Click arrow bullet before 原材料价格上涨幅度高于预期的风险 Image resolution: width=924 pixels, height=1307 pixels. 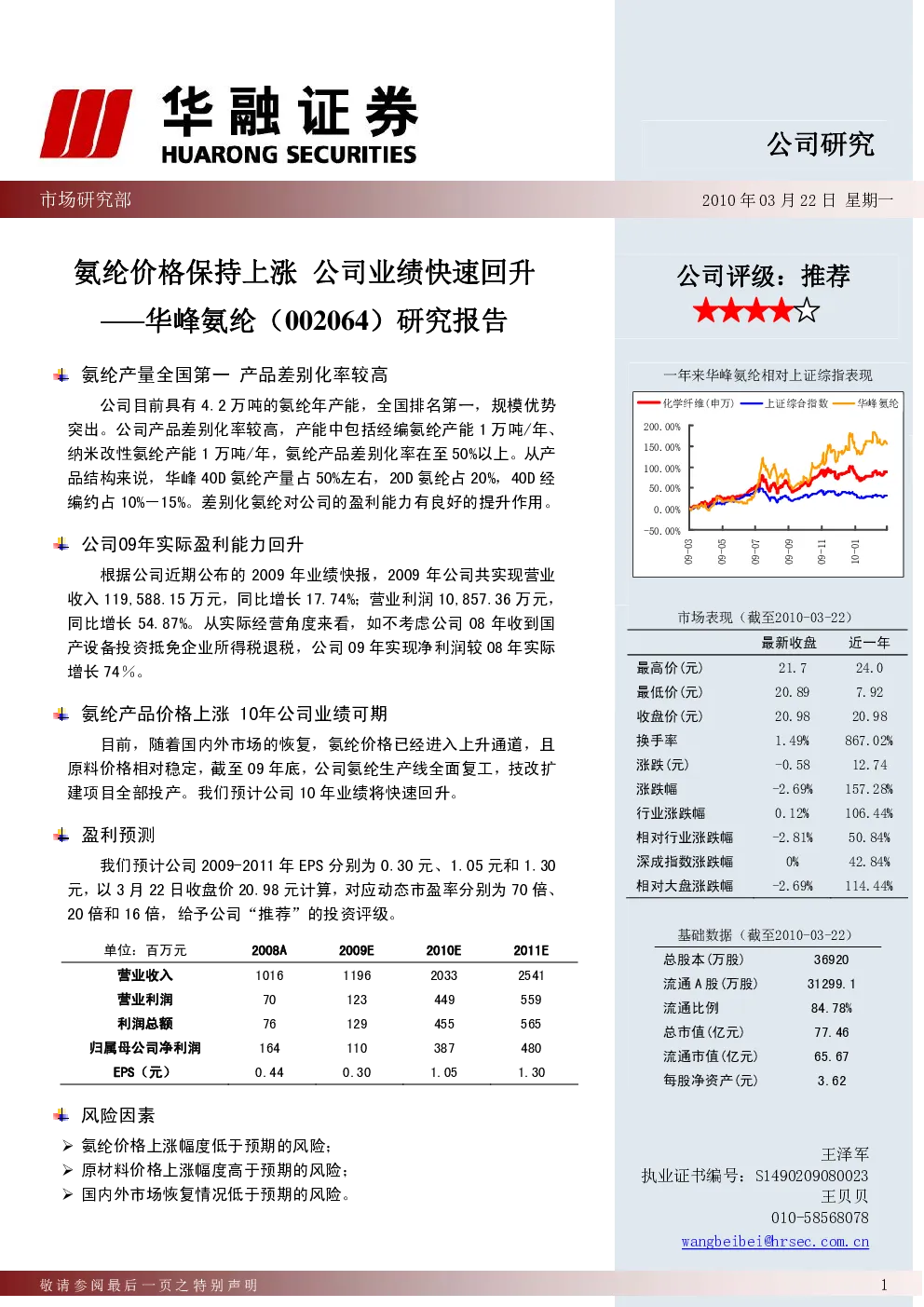[67, 1170]
